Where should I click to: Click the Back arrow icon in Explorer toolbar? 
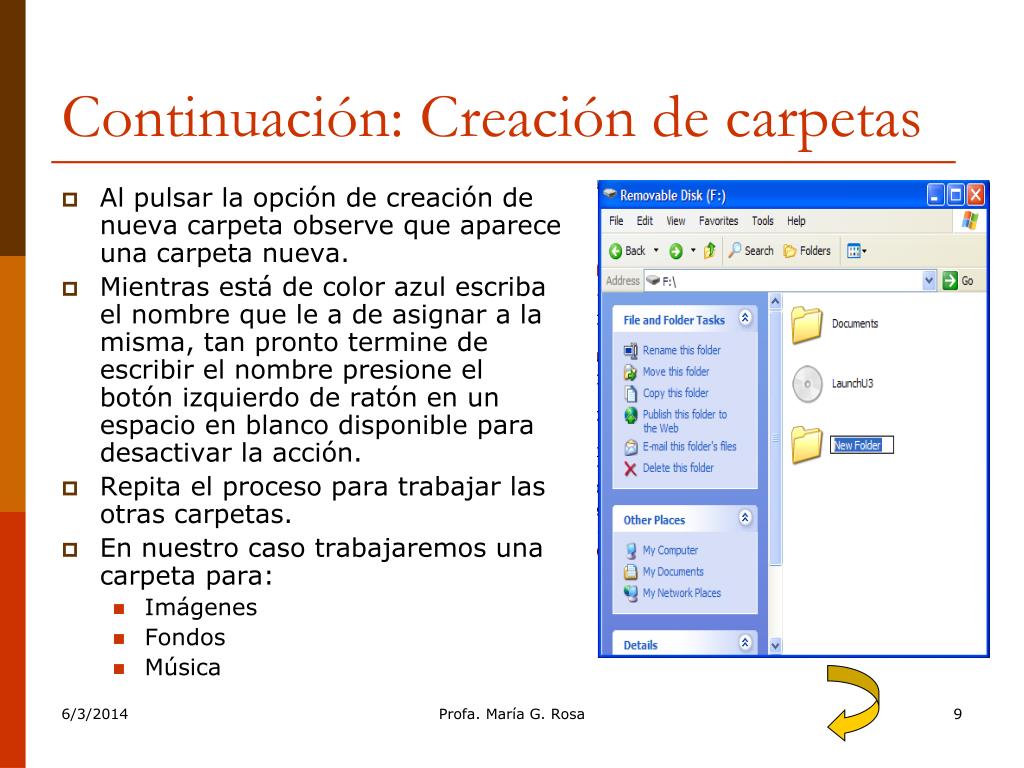click(615, 251)
